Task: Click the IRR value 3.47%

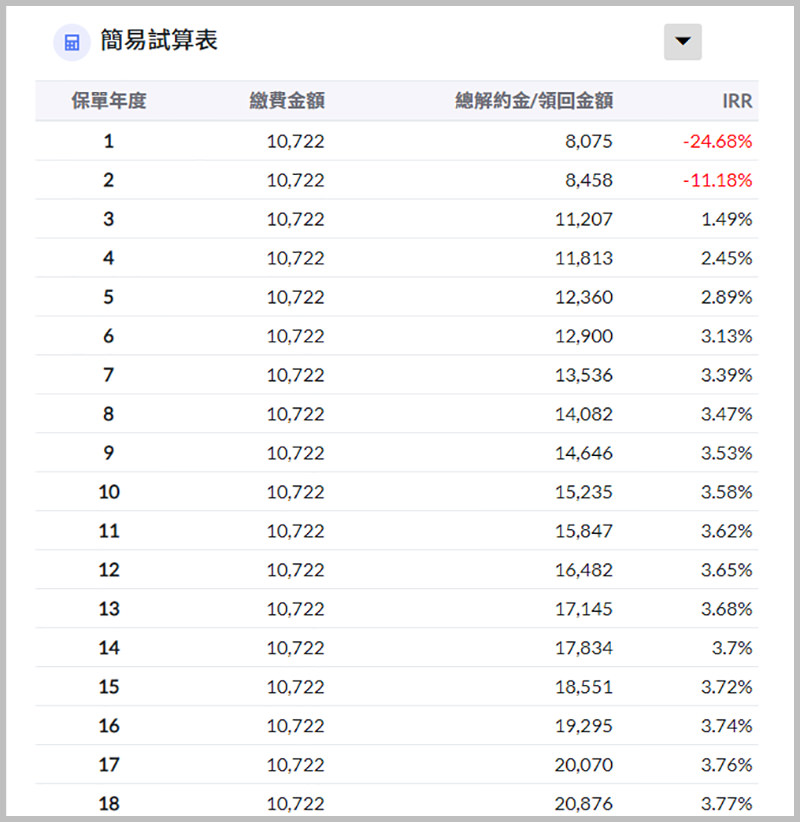Action: [727, 414]
